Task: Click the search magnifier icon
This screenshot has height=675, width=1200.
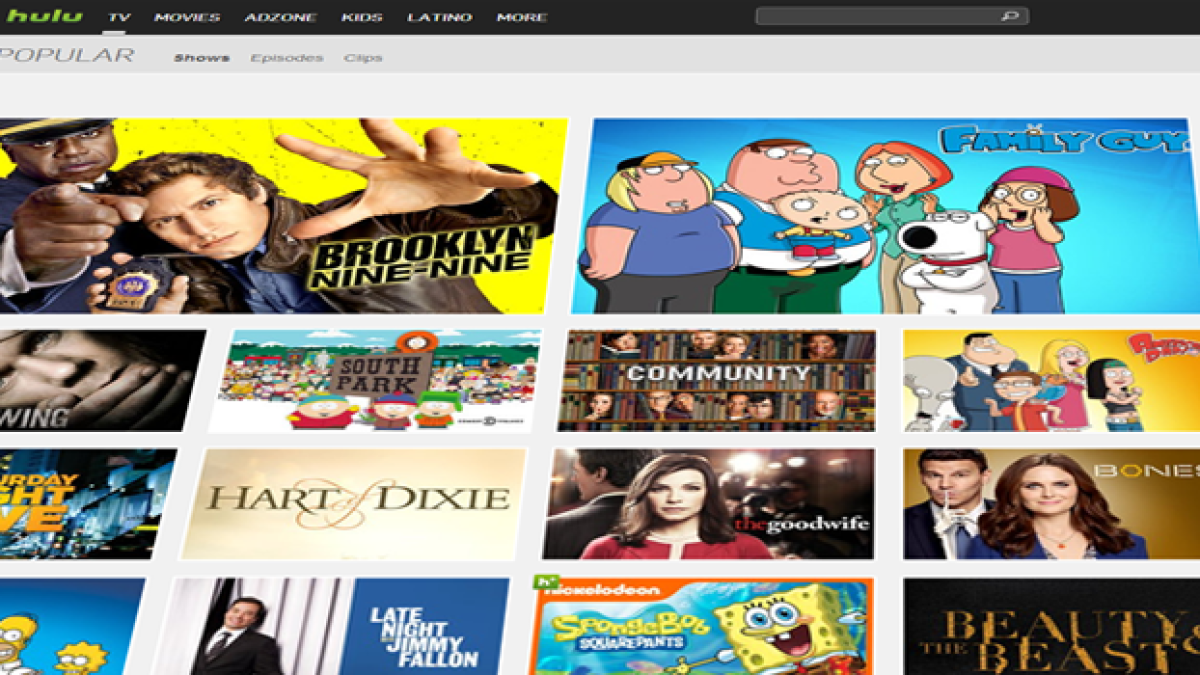Action: 1010,16
